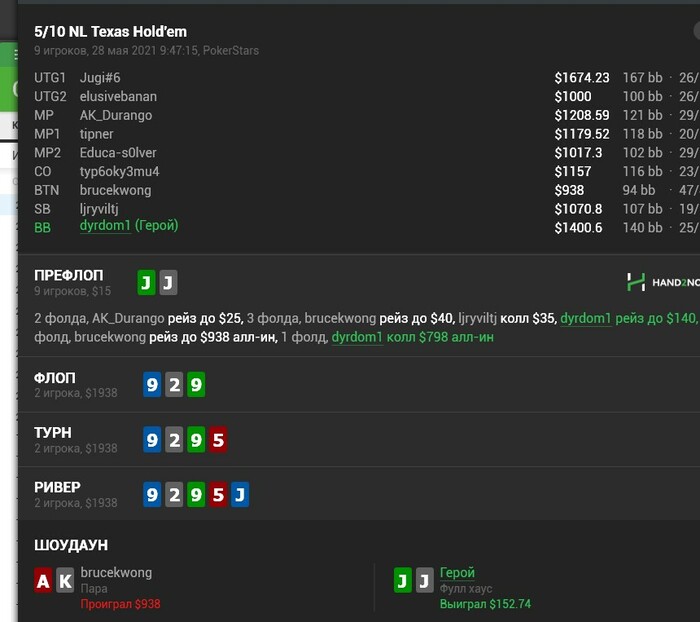Click the 167 bb stack size
Viewport: 700px width, 622px height.
(x=642, y=78)
